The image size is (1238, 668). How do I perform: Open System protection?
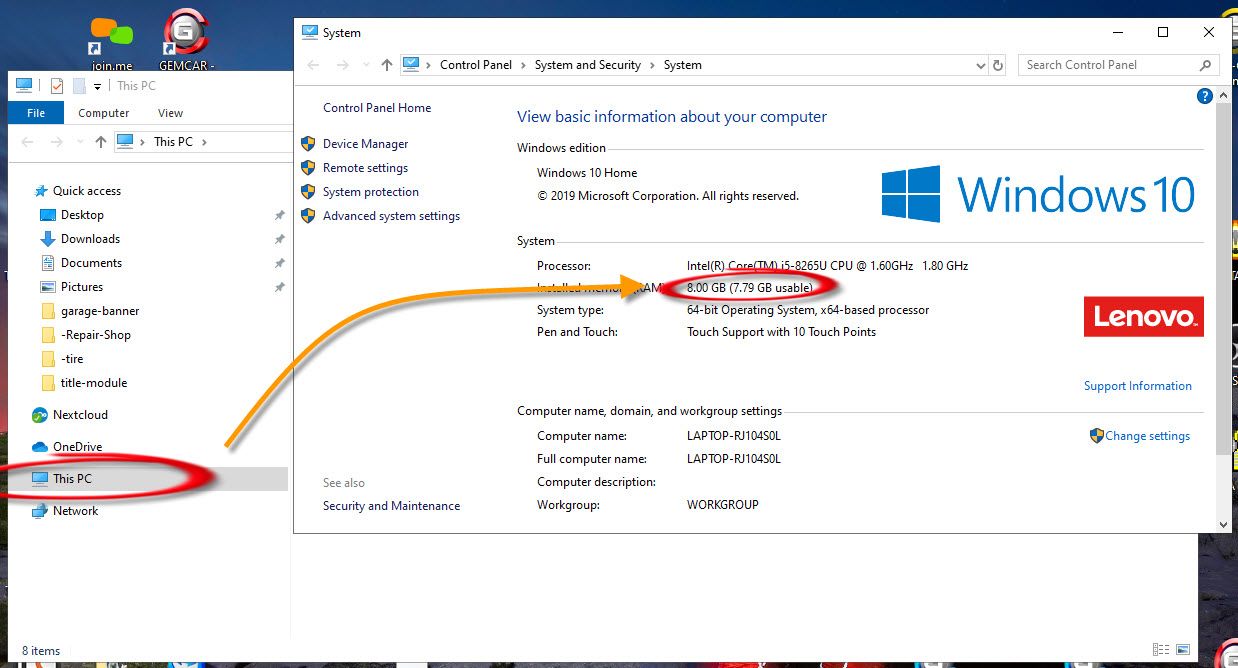(x=371, y=192)
